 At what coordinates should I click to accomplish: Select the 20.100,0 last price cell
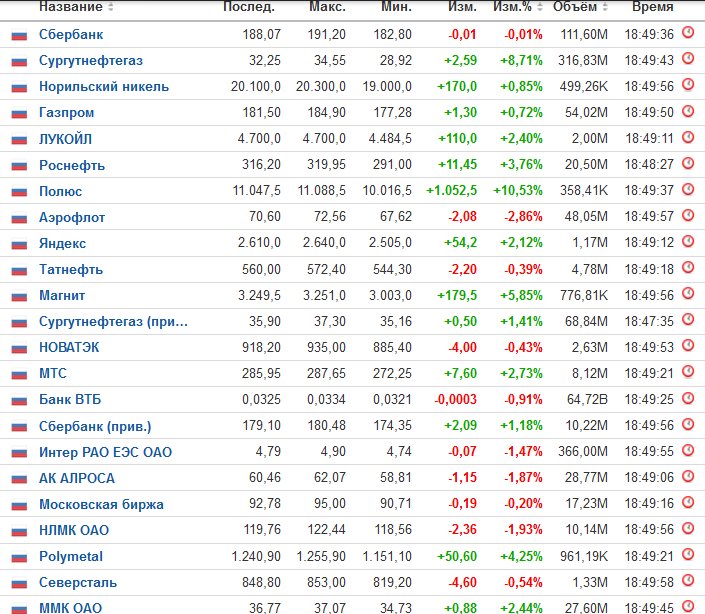pyautogui.click(x=256, y=86)
